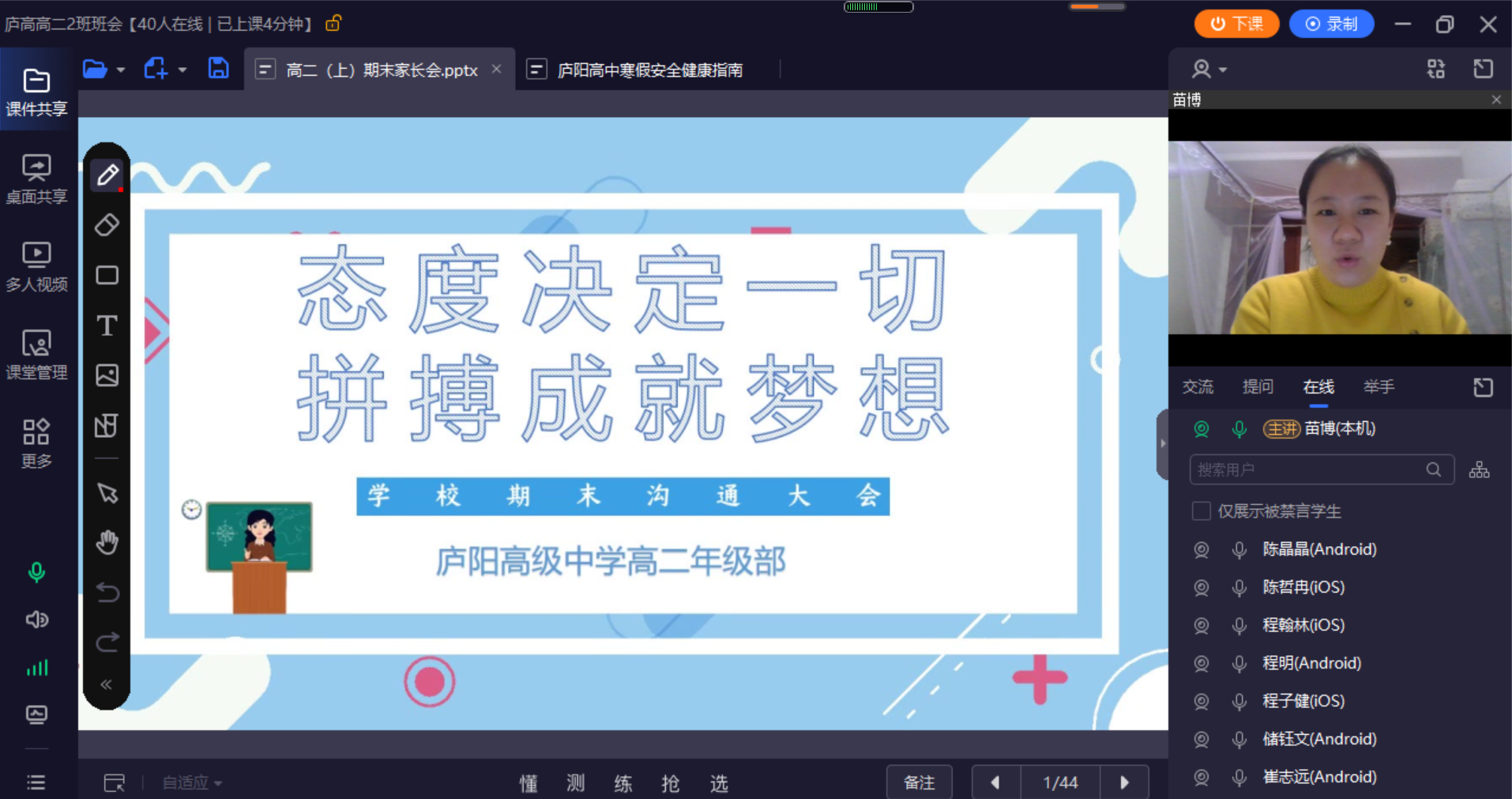Viewport: 1512px width, 799px height.
Task: Toggle microphone for 程明(Android)
Action: [x=1239, y=664]
